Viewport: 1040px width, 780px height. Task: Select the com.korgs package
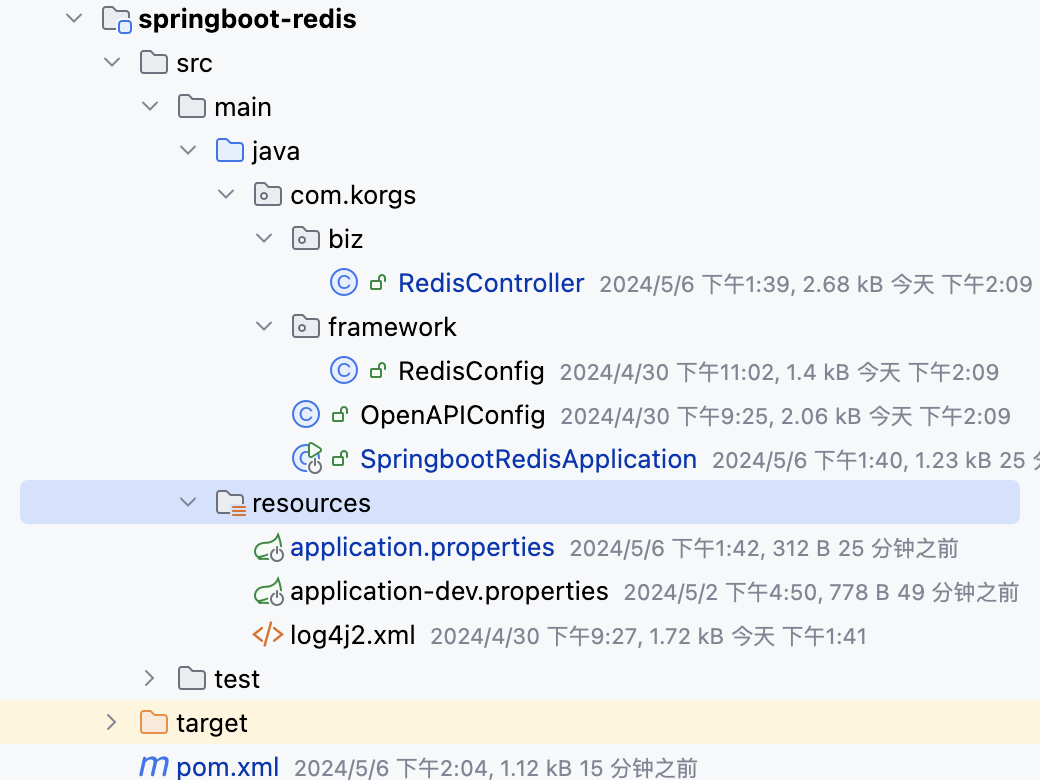coord(352,194)
